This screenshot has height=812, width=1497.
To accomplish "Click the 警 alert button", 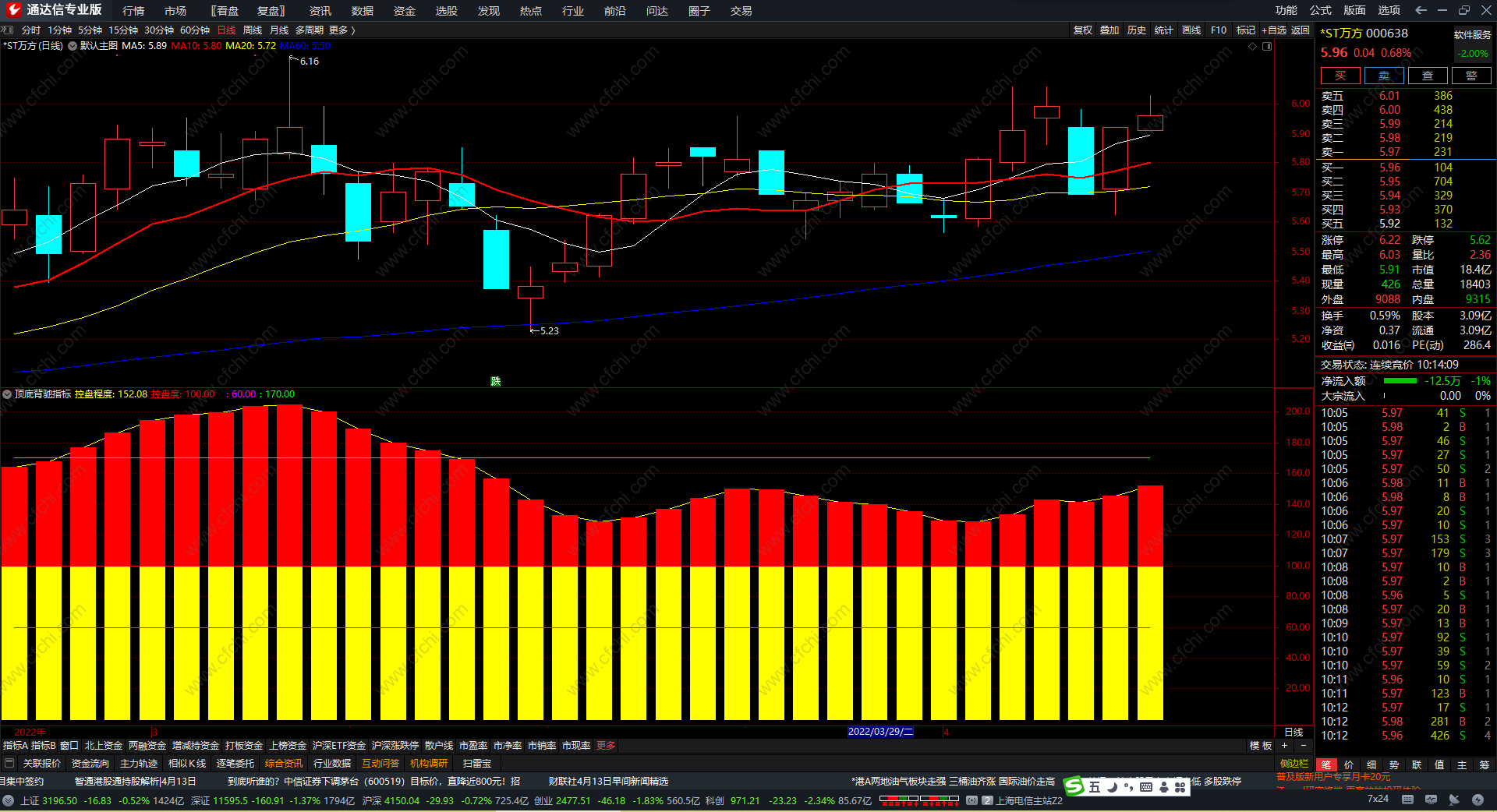I will coord(1471,76).
